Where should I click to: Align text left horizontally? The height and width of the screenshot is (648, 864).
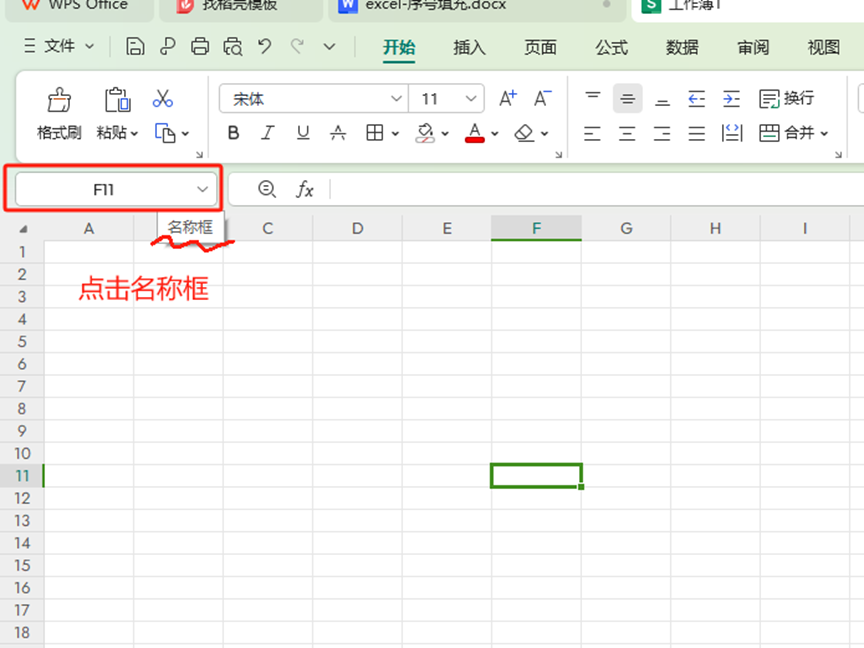click(x=592, y=133)
